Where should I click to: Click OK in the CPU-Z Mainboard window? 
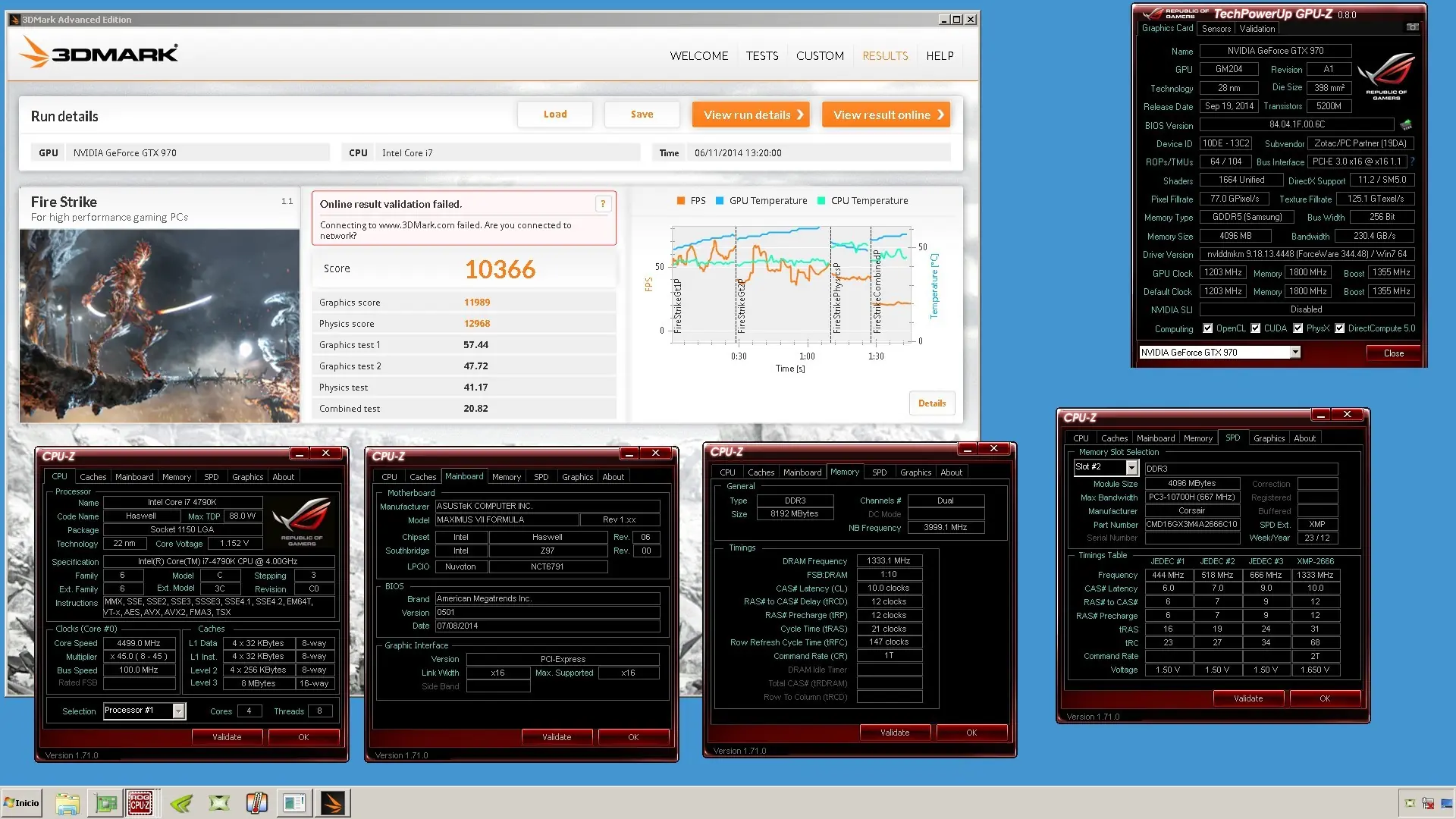tap(633, 737)
